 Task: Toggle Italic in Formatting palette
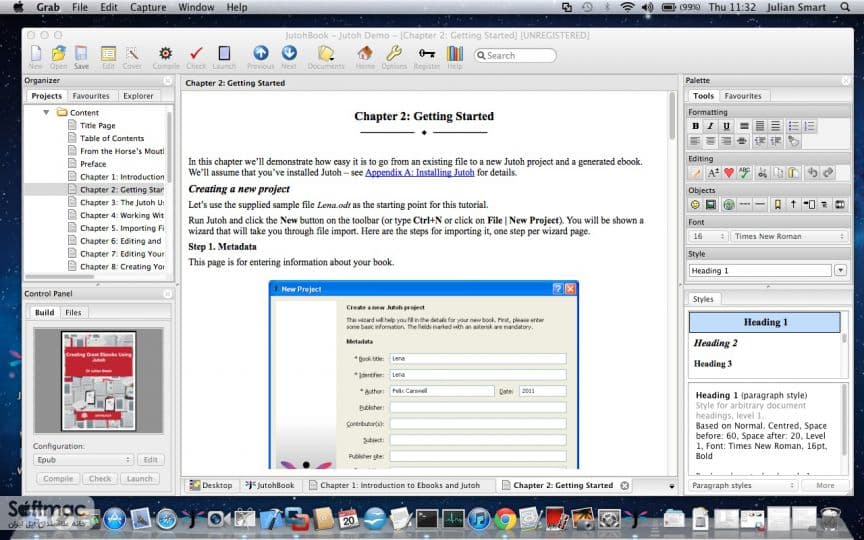711,126
